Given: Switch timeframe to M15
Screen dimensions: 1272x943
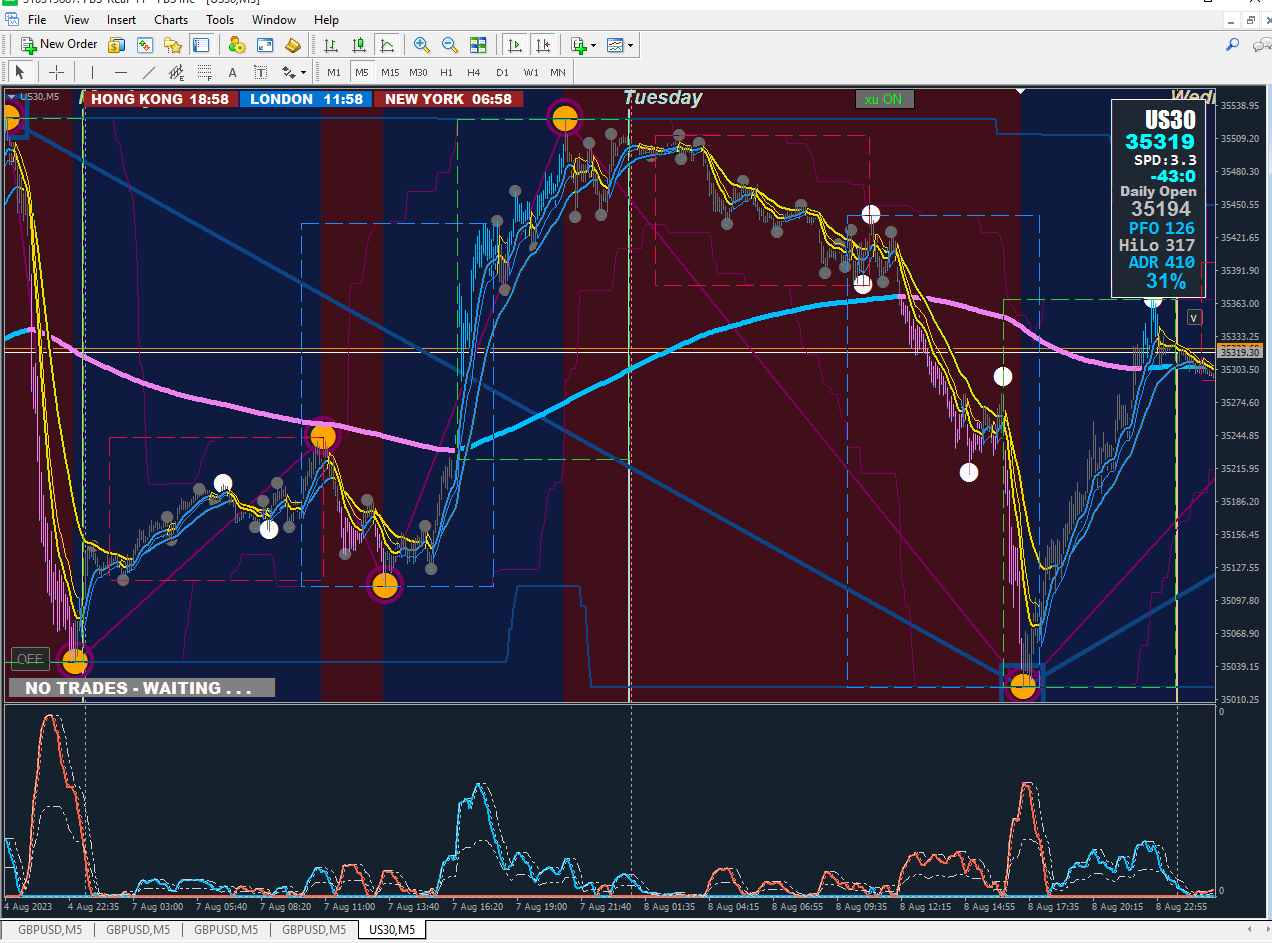Looking at the screenshot, I should click(x=390, y=72).
